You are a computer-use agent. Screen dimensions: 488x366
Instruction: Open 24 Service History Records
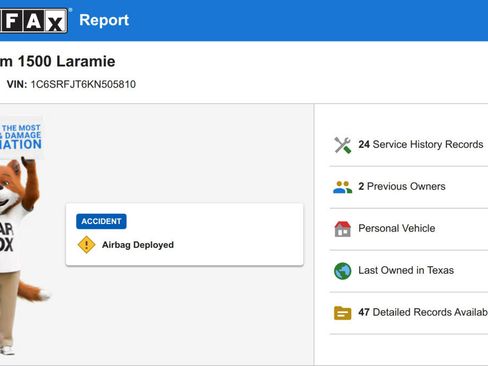pyautogui.click(x=409, y=145)
